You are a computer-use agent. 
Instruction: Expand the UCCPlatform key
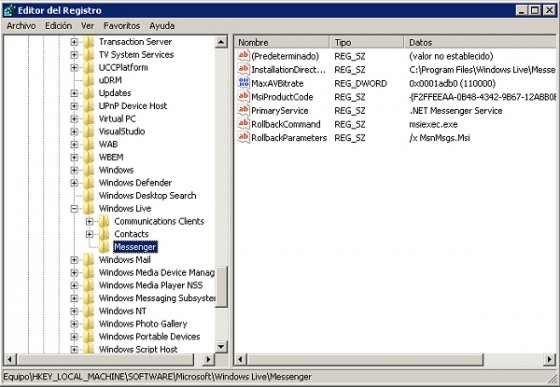(74, 67)
